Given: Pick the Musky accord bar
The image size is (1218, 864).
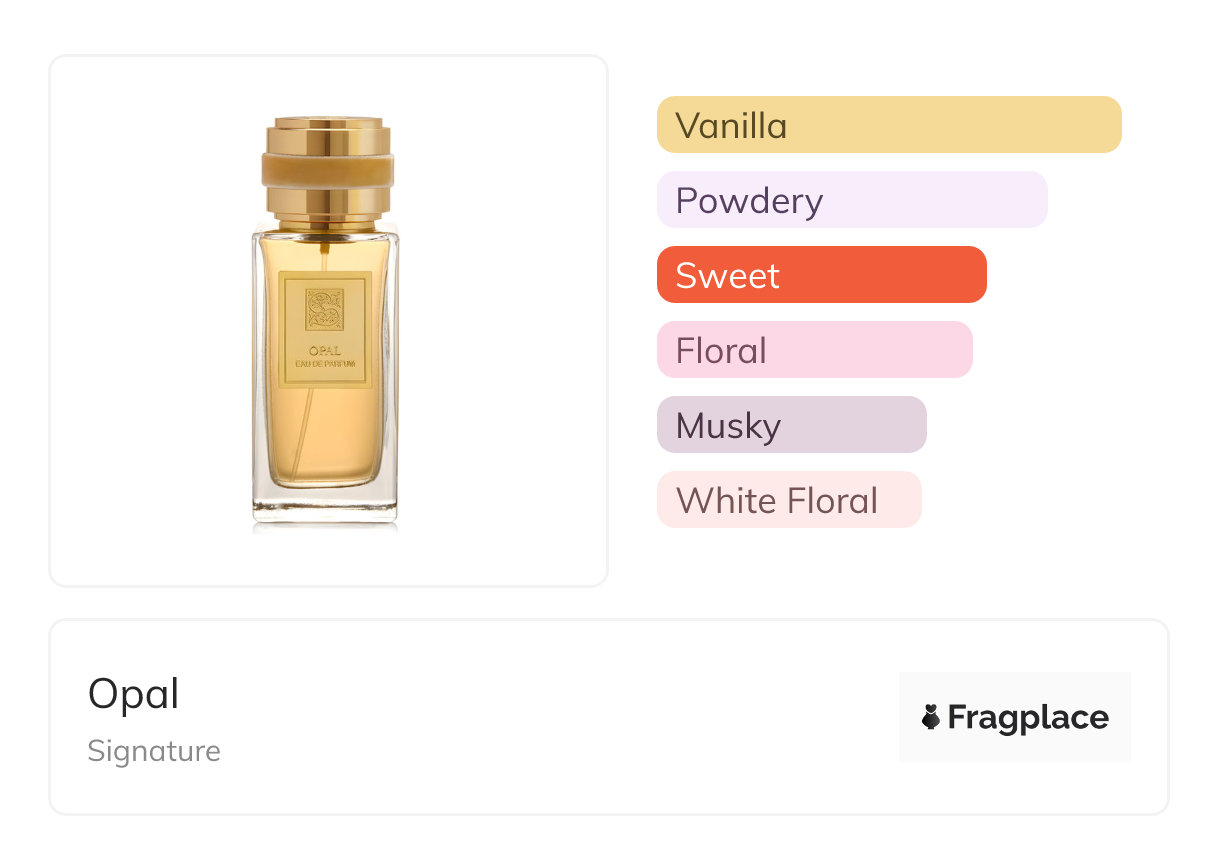Looking at the screenshot, I should 791,425.
